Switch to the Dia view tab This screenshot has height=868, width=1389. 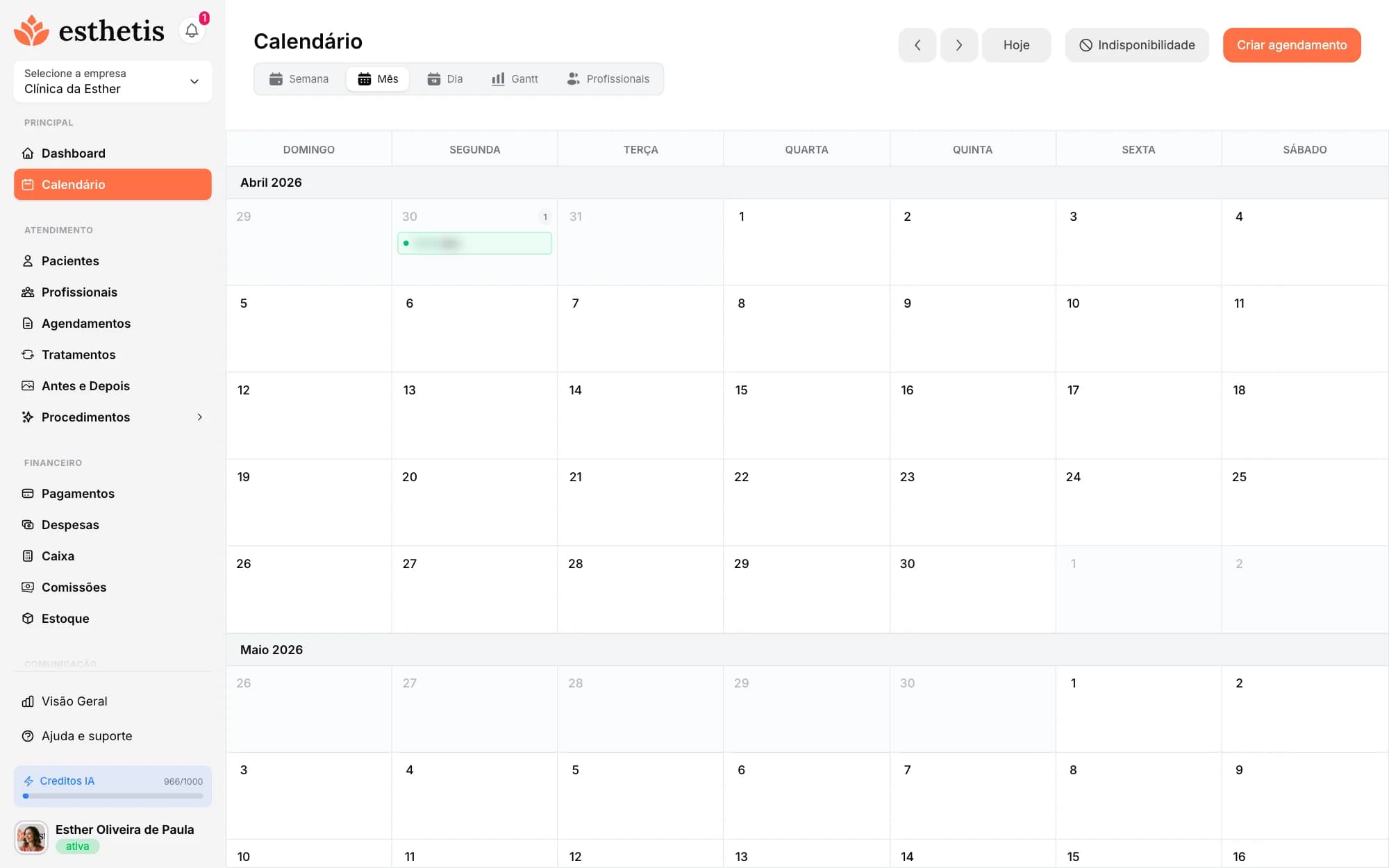445,79
